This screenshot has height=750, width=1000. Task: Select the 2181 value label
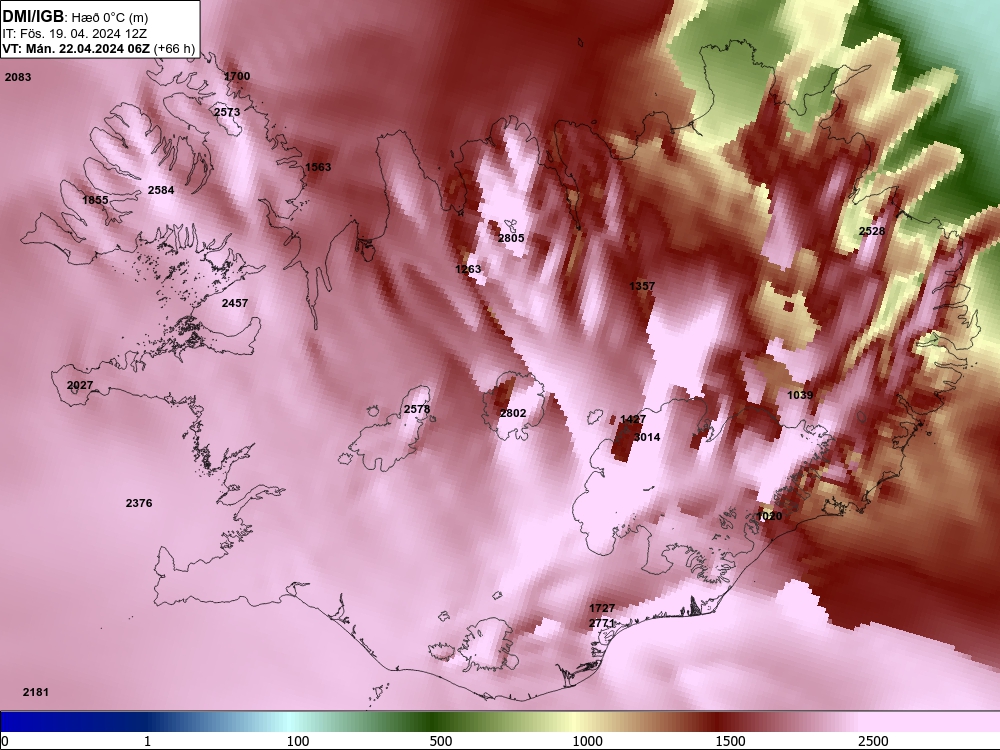click(x=36, y=692)
